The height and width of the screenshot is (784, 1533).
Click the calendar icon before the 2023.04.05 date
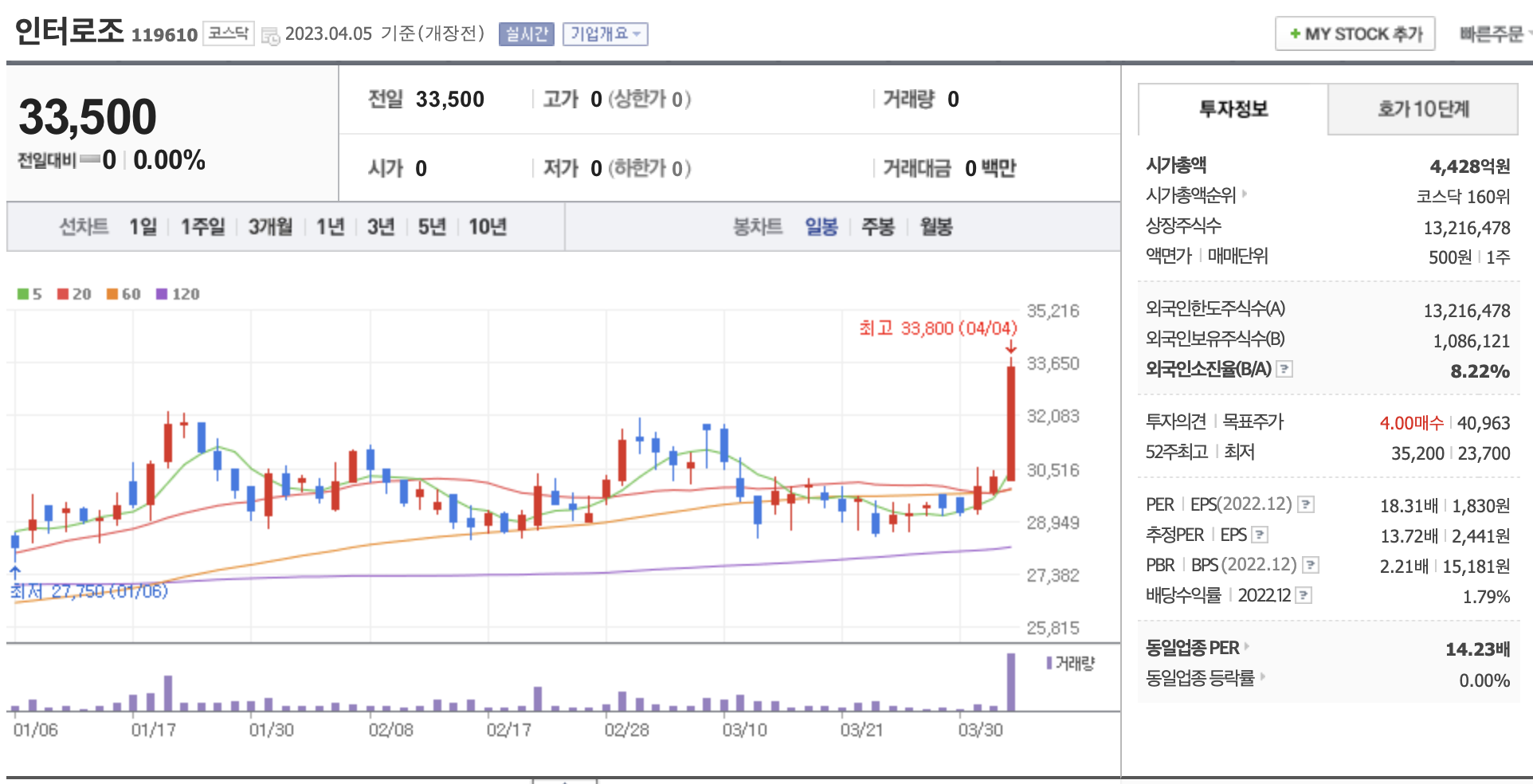pos(270,36)
